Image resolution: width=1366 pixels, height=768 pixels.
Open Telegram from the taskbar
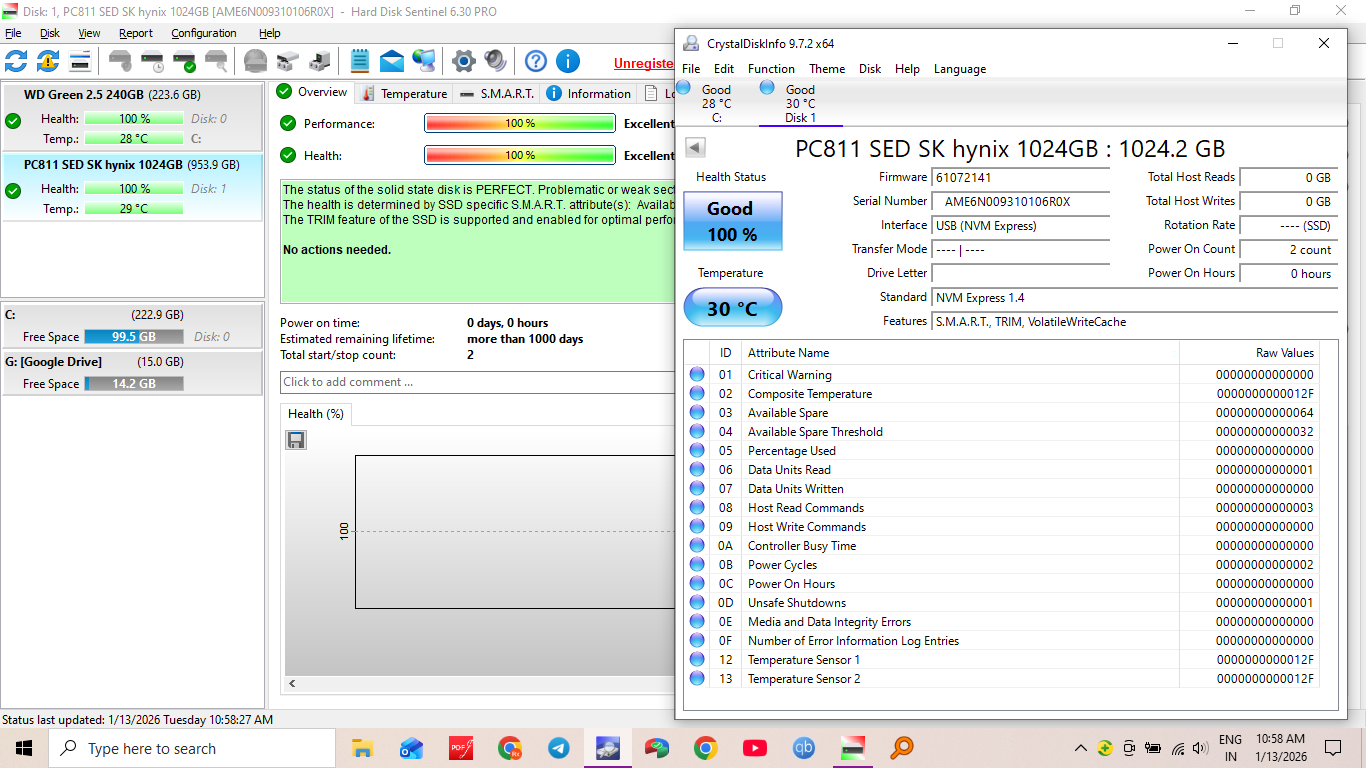click(x=559, y=748)
